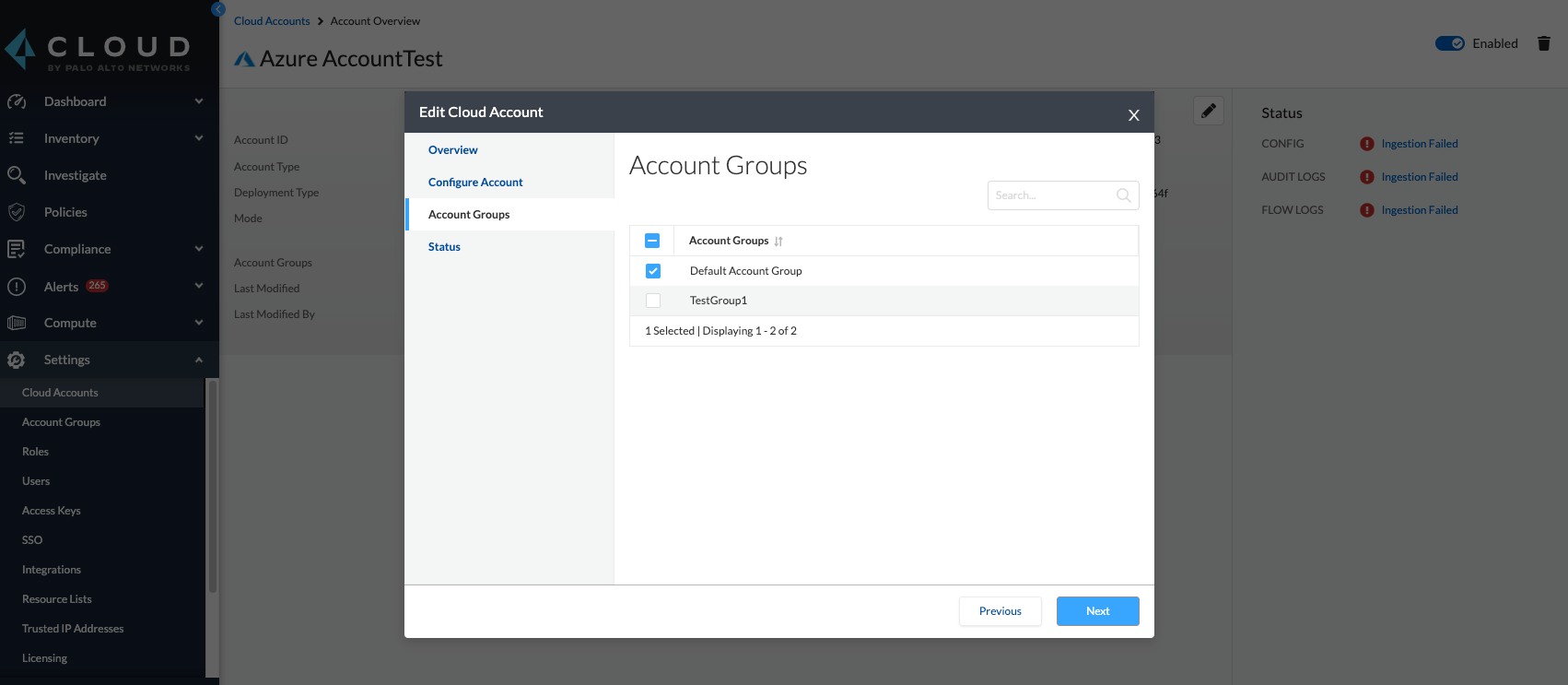Click the Investigate magnifier icon in sidebar

tap(17, 175)
